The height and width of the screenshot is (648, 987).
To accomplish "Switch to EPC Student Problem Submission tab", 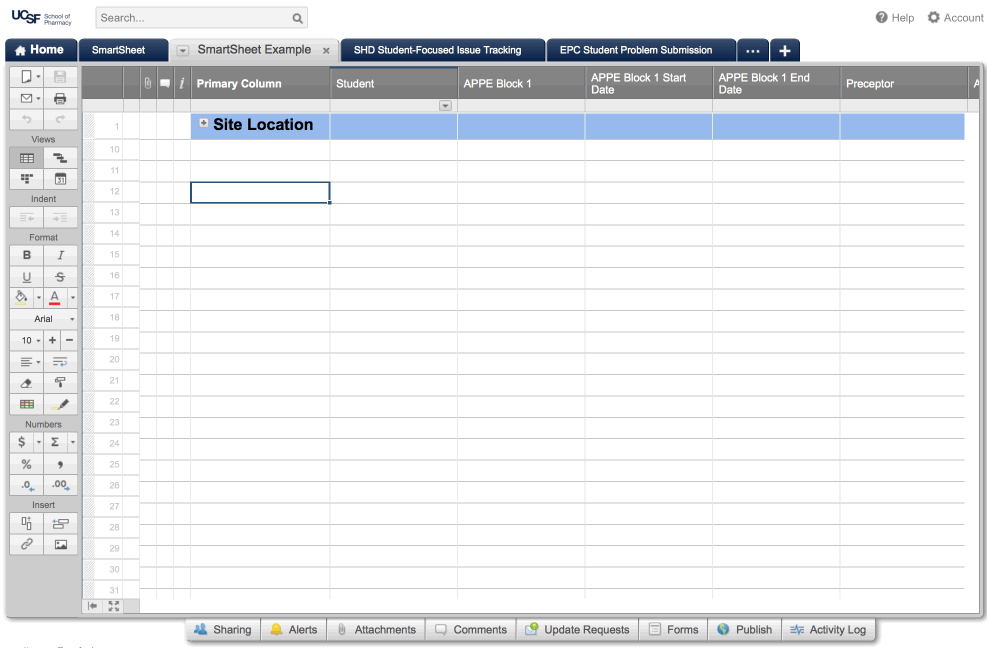I will (x=636, y=50).
